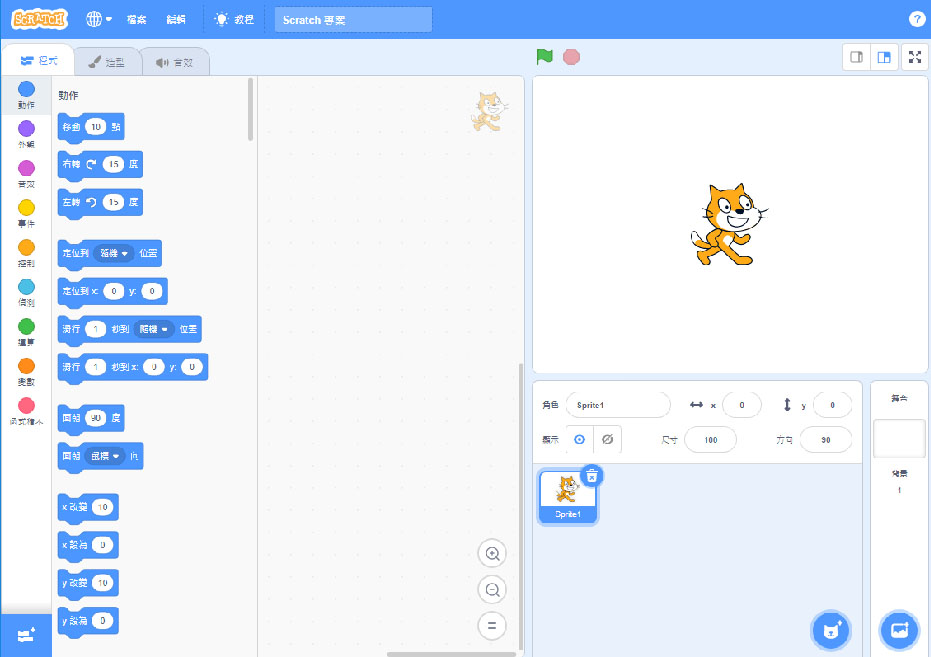This screenshot has height=657, width=931.
Task: Select the green Operators category
Action: coord(26,332)
